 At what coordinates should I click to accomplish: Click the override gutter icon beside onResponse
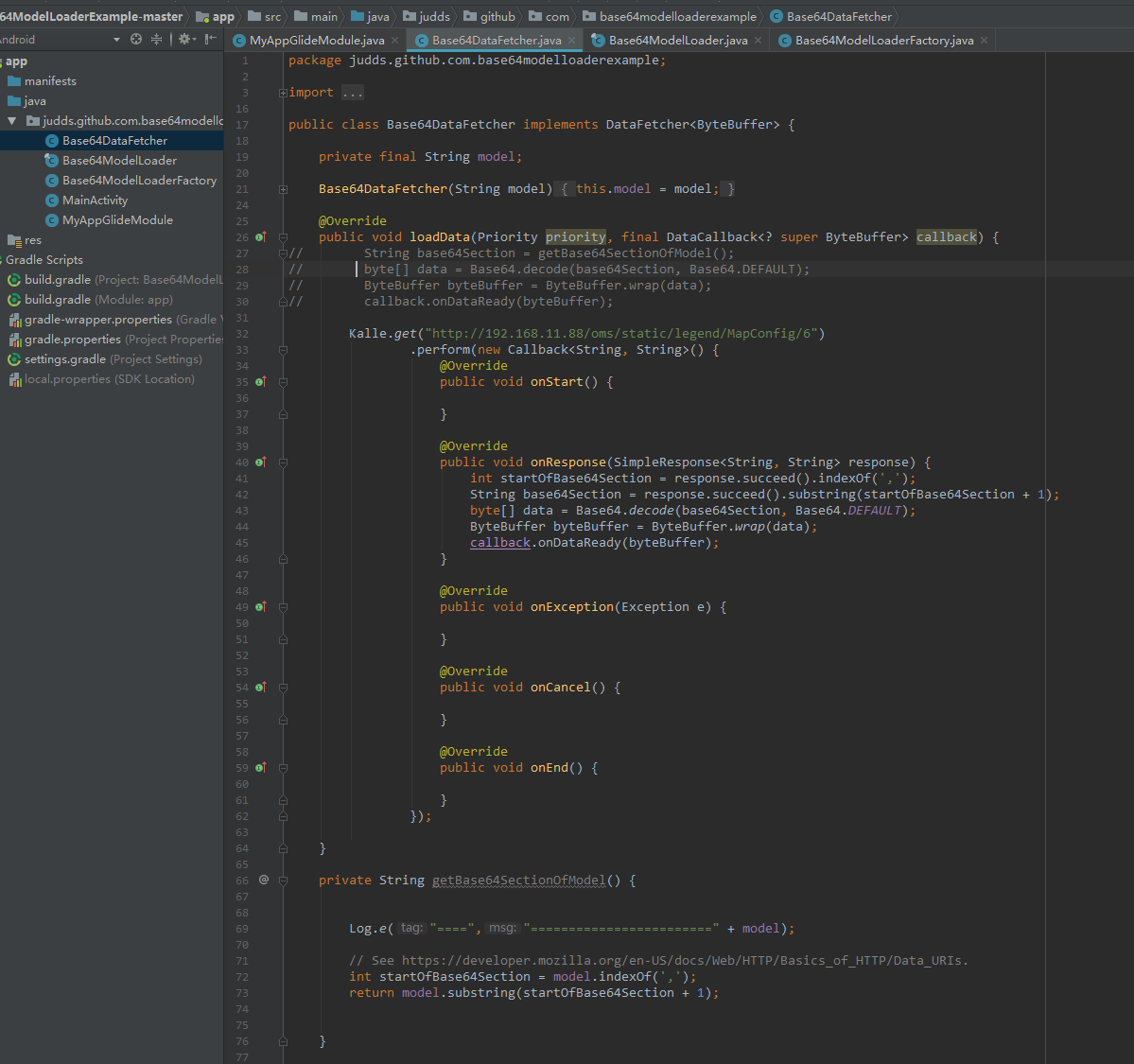pos(260,462)
